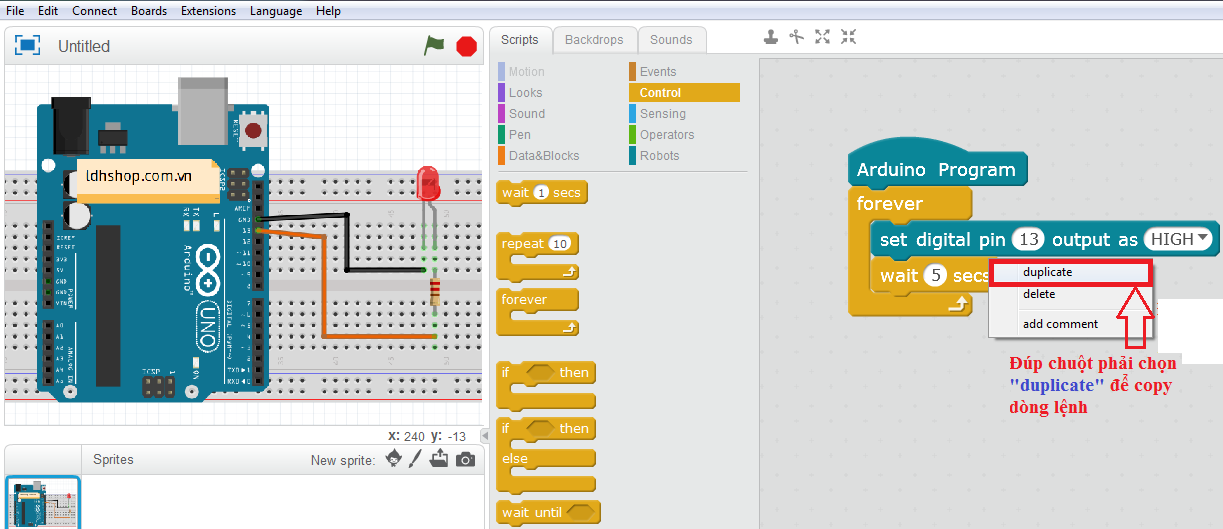Select the Data&Blocks category

(544, 156)
